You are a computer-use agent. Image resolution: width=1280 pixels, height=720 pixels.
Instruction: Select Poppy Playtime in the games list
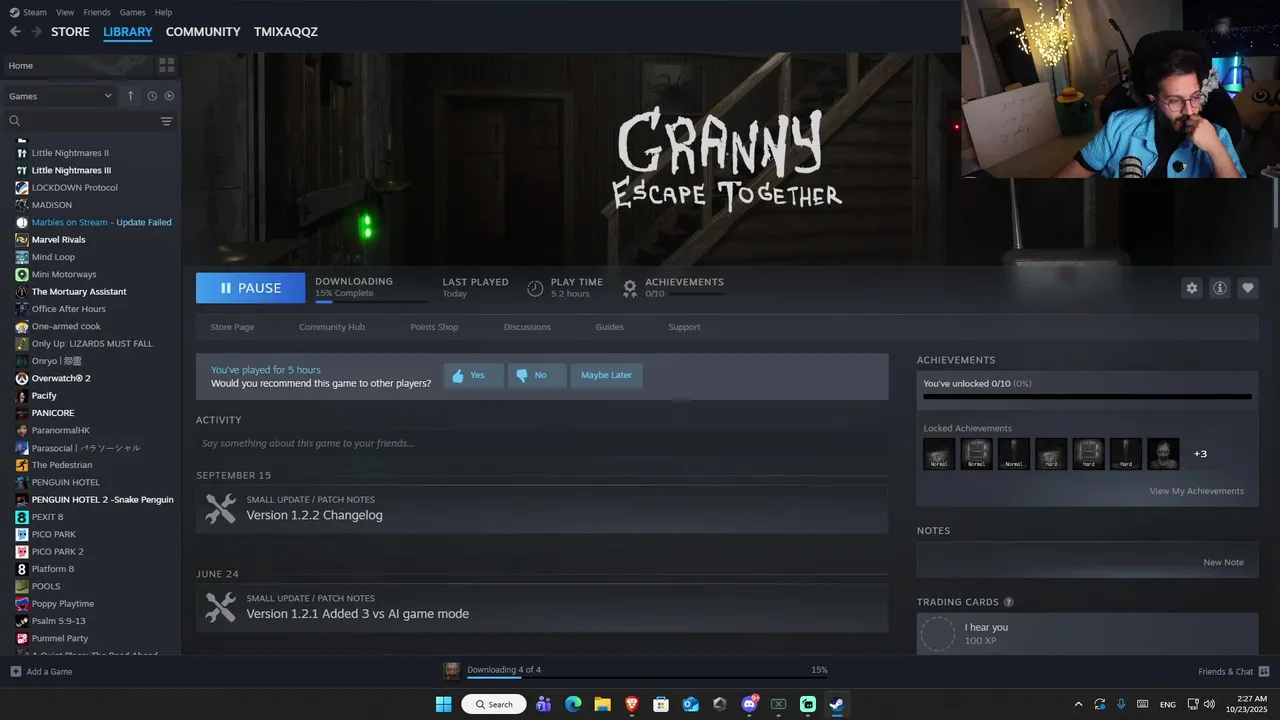63,604
